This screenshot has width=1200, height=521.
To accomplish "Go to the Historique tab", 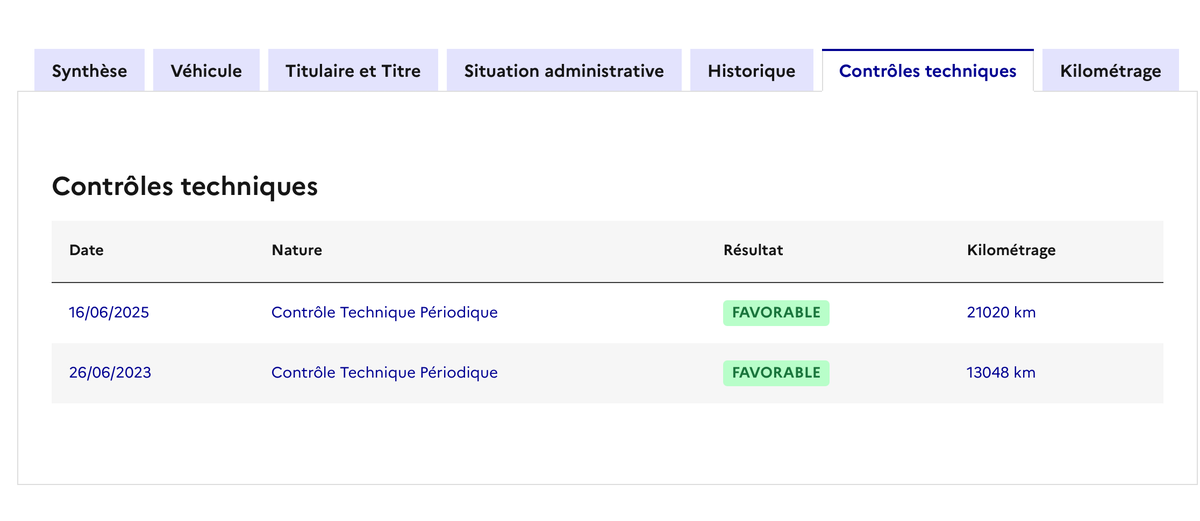I will (x=751, y=71).
